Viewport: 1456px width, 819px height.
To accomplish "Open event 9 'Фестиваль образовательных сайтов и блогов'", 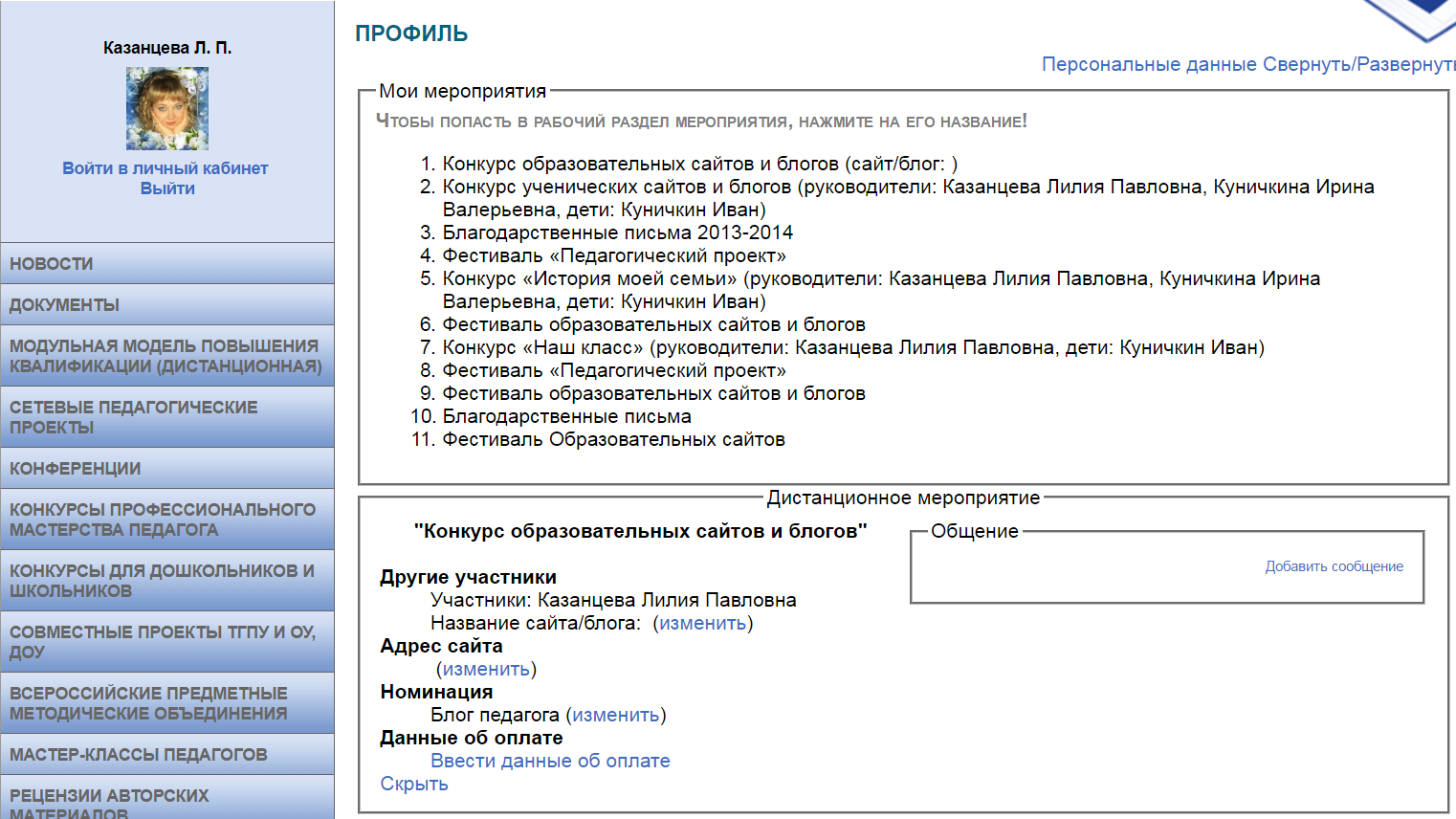I will click(x=653, y=393).
